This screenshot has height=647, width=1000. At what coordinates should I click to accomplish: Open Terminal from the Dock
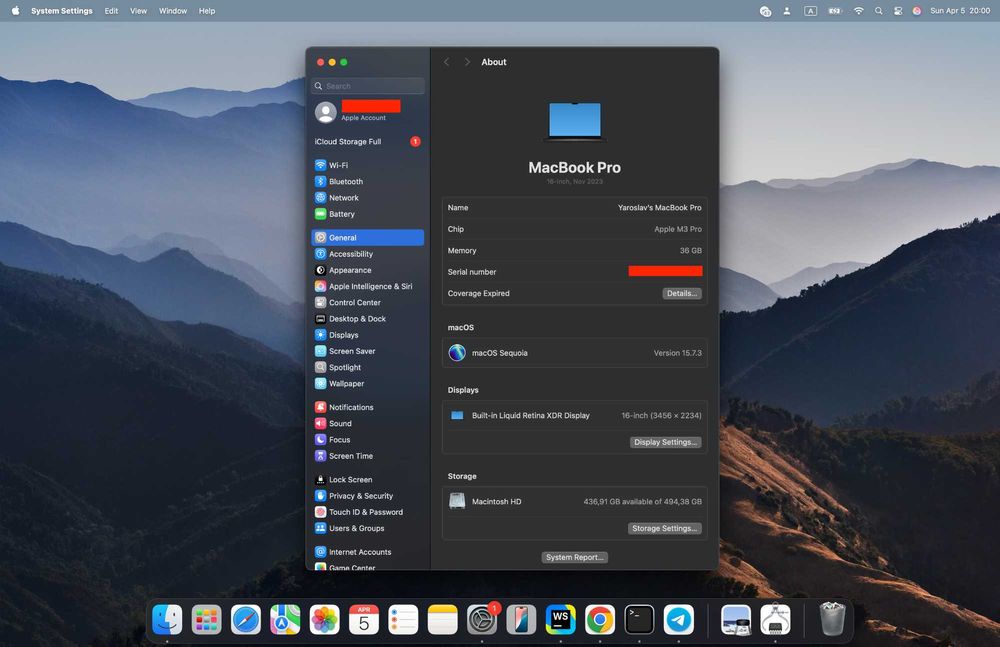tap(639, 620)
